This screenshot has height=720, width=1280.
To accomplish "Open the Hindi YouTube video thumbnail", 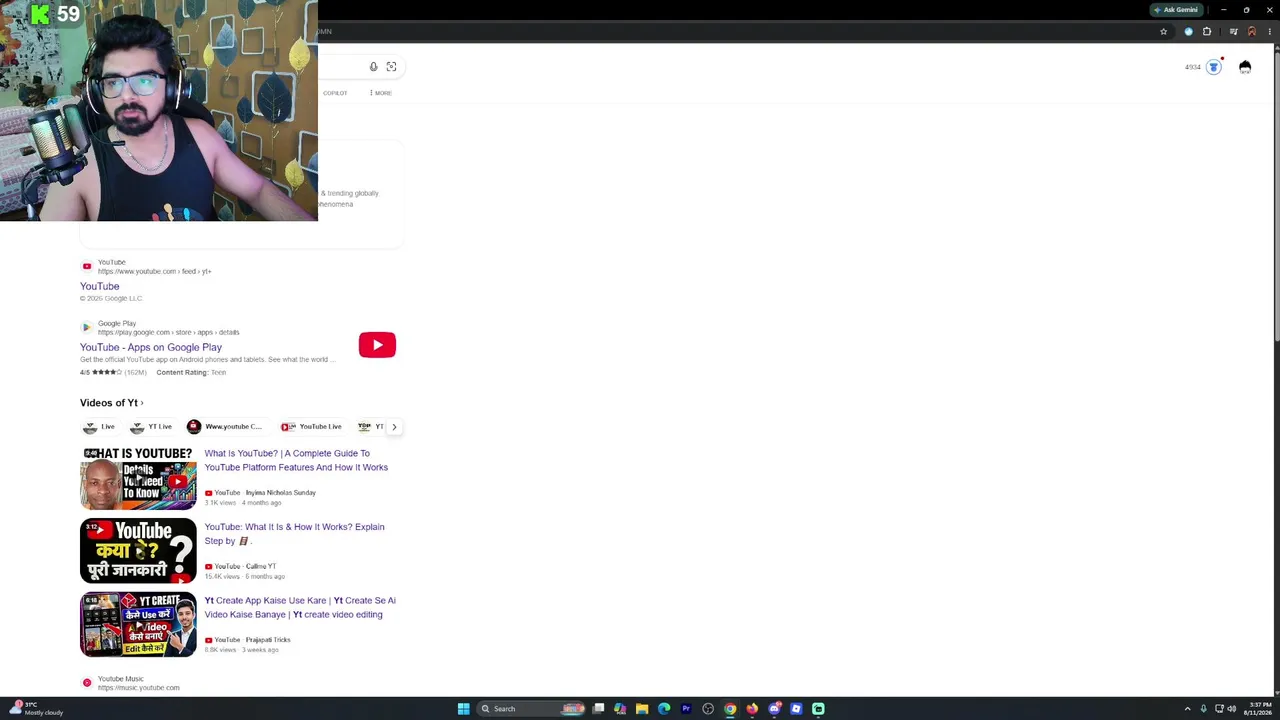I will (138, 551).
